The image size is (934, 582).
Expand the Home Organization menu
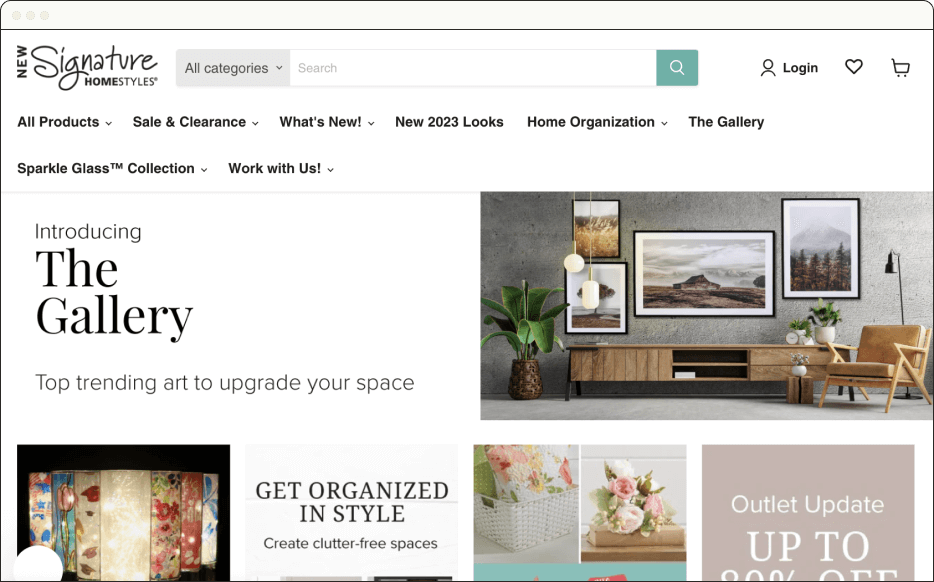coord(597,122)
